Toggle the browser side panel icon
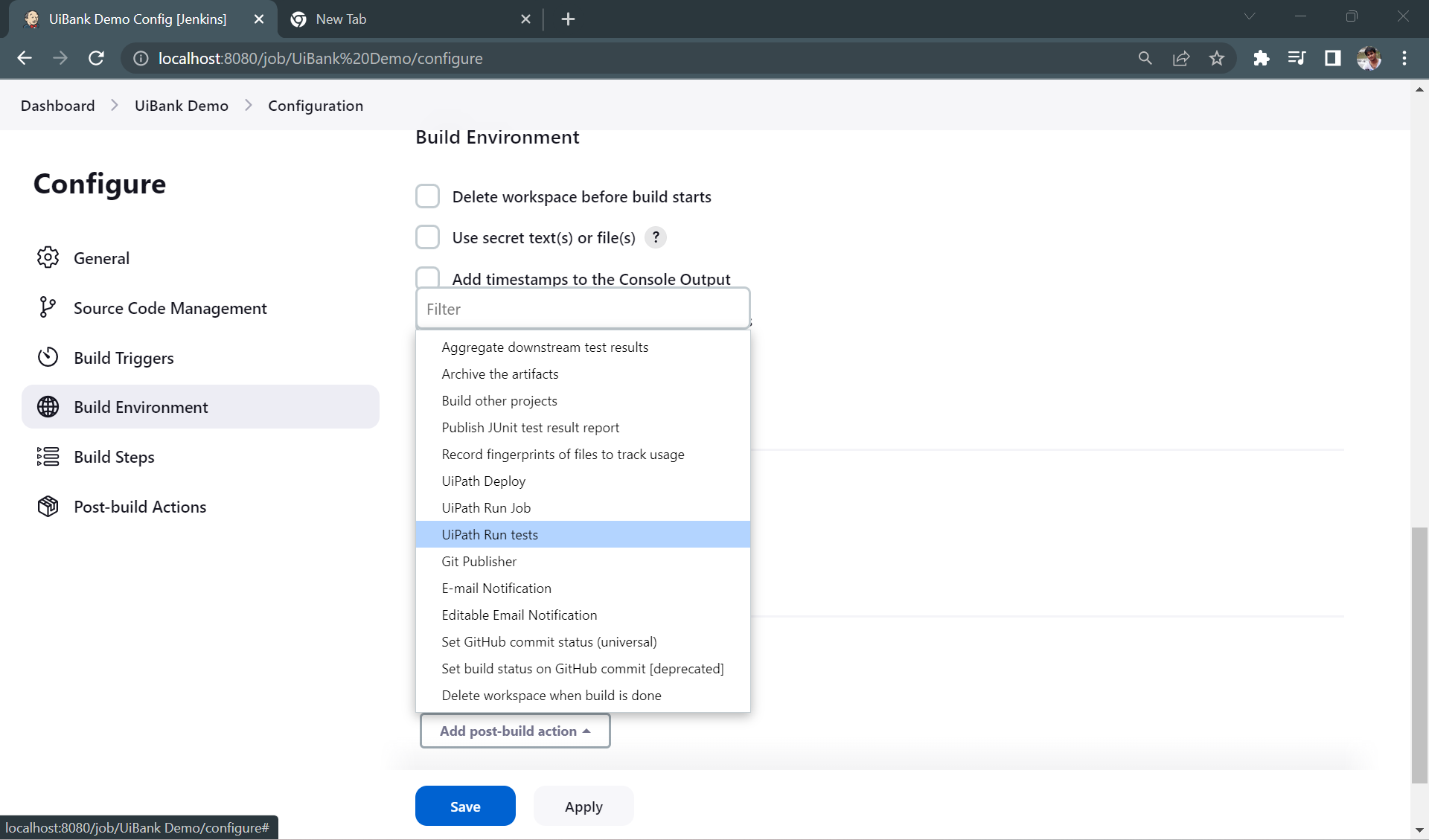Screen dimensions: 1429x840 1332,58
